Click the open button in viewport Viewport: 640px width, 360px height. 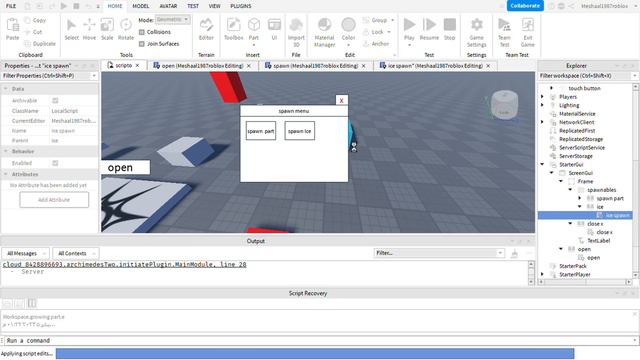coord(125,167)
